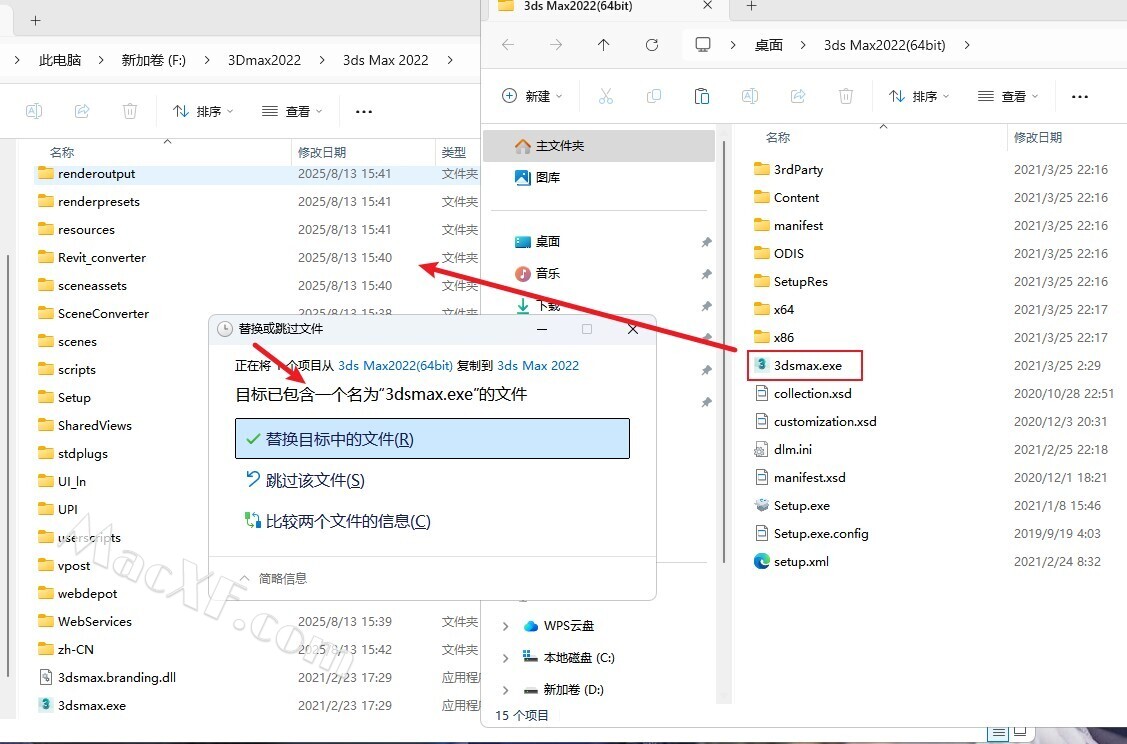Click the rename icon in the left window toolbar

pyautogui.click(x=34, y=111)
